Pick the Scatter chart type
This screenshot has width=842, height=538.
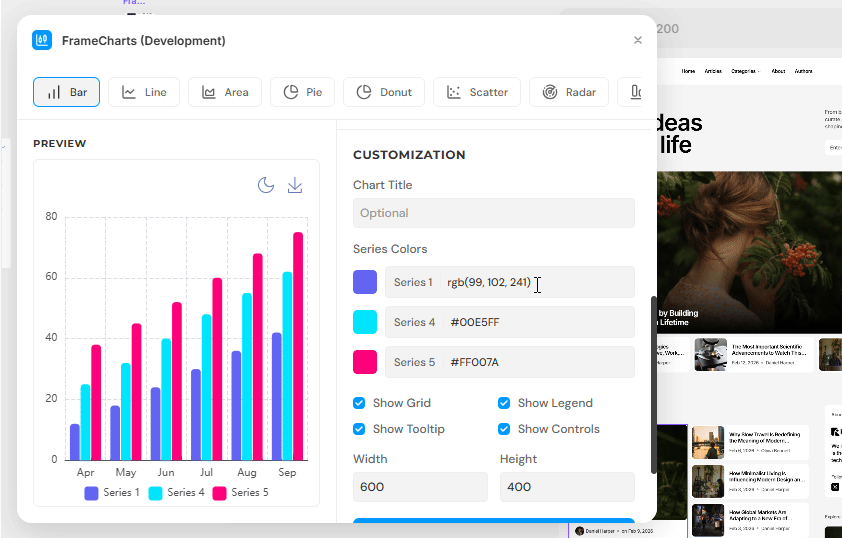coord(477,92)
